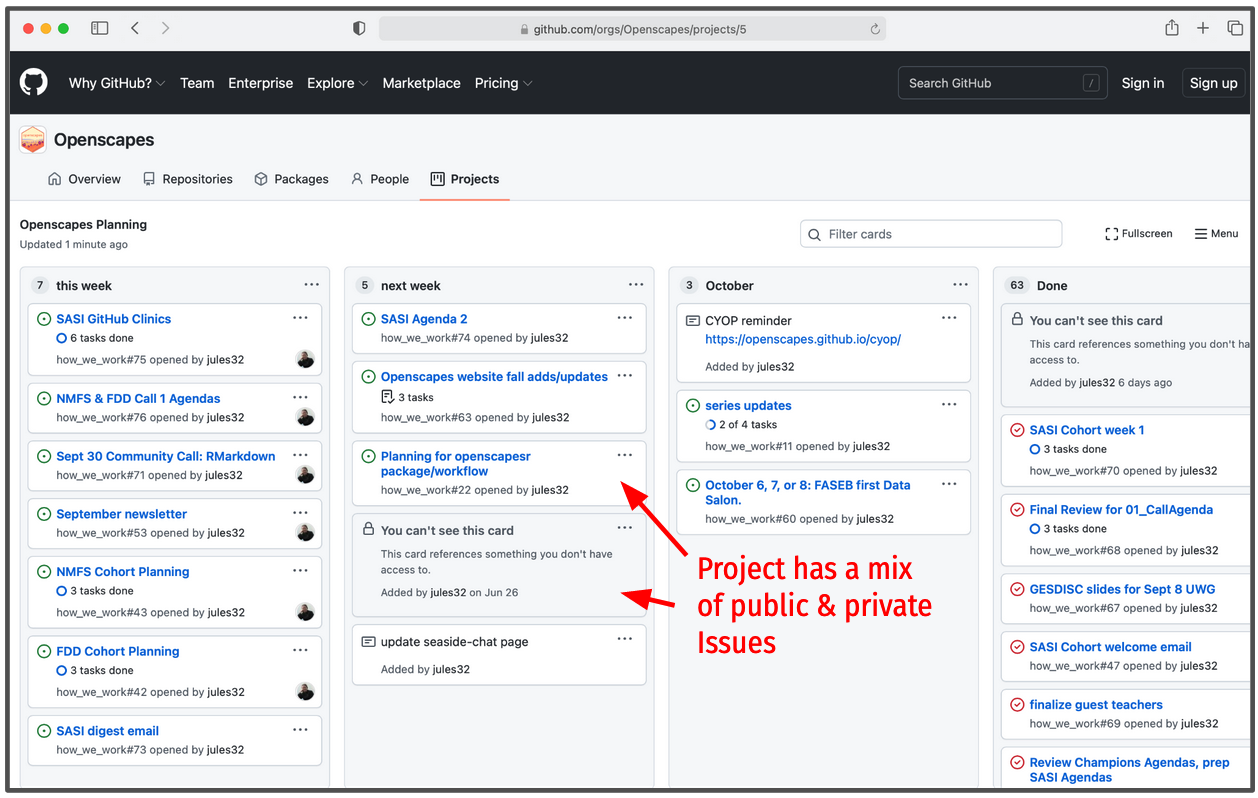
Task: Click assignee avatar on SASI GitHub Clinics card
Action: 305,360
